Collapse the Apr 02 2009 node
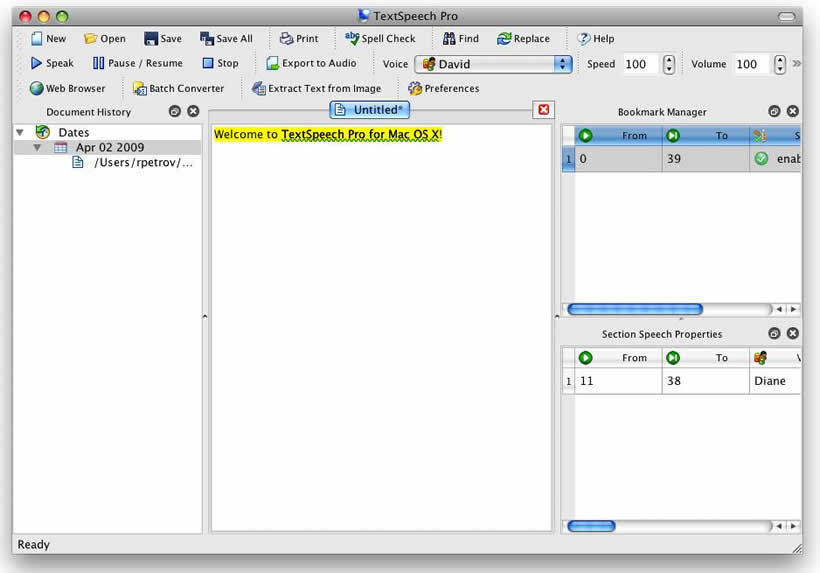Screen dimensions: 820x573 tap(37, 147)
